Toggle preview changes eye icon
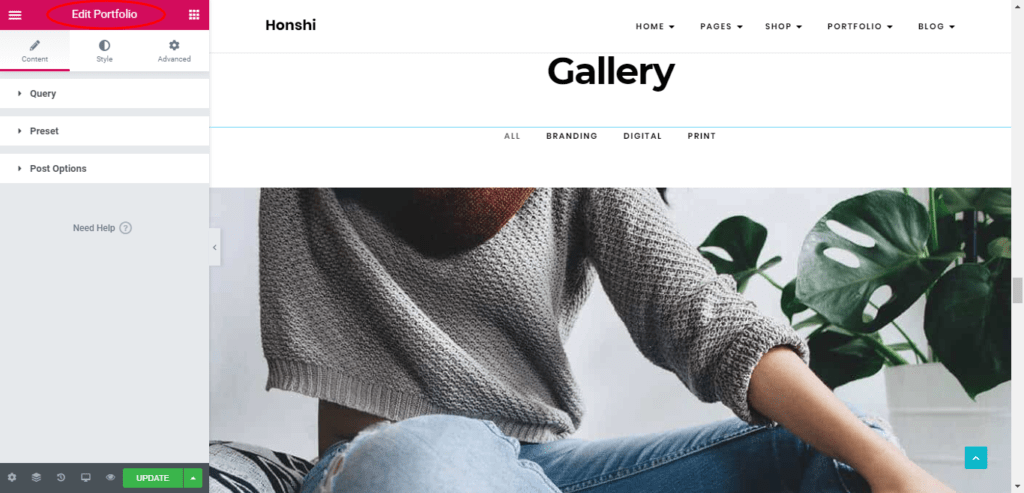The height and width of the screenshot is (493, 1024). (x=110, y=477)
